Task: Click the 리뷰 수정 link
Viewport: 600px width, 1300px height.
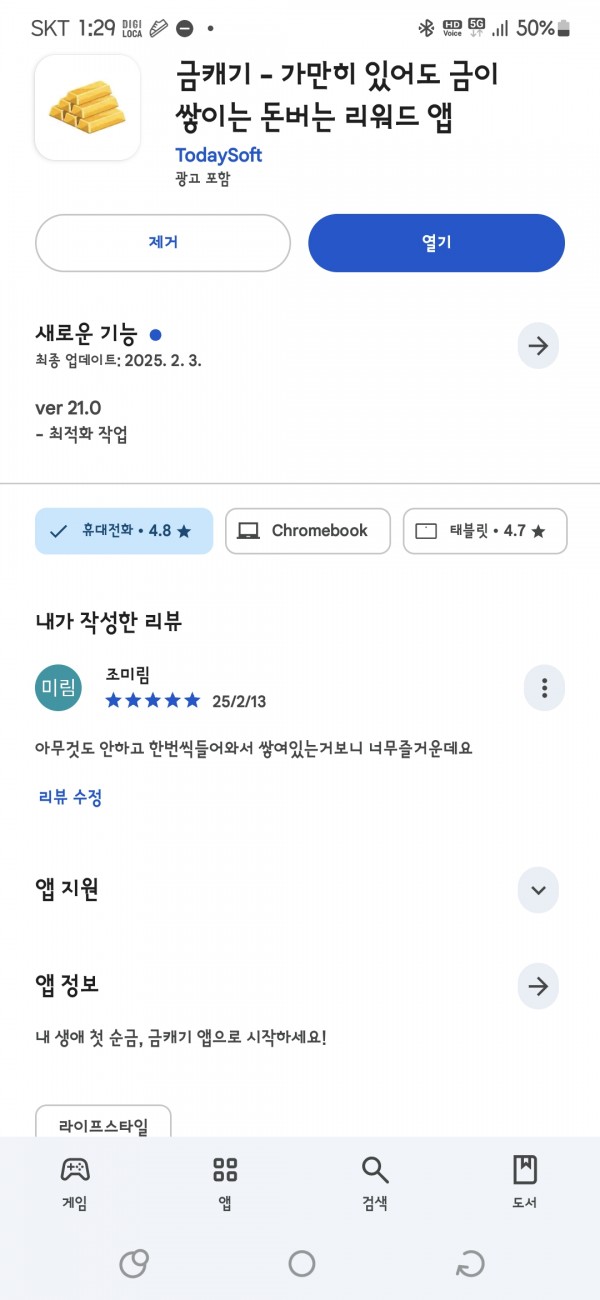Action: [70, 797]
